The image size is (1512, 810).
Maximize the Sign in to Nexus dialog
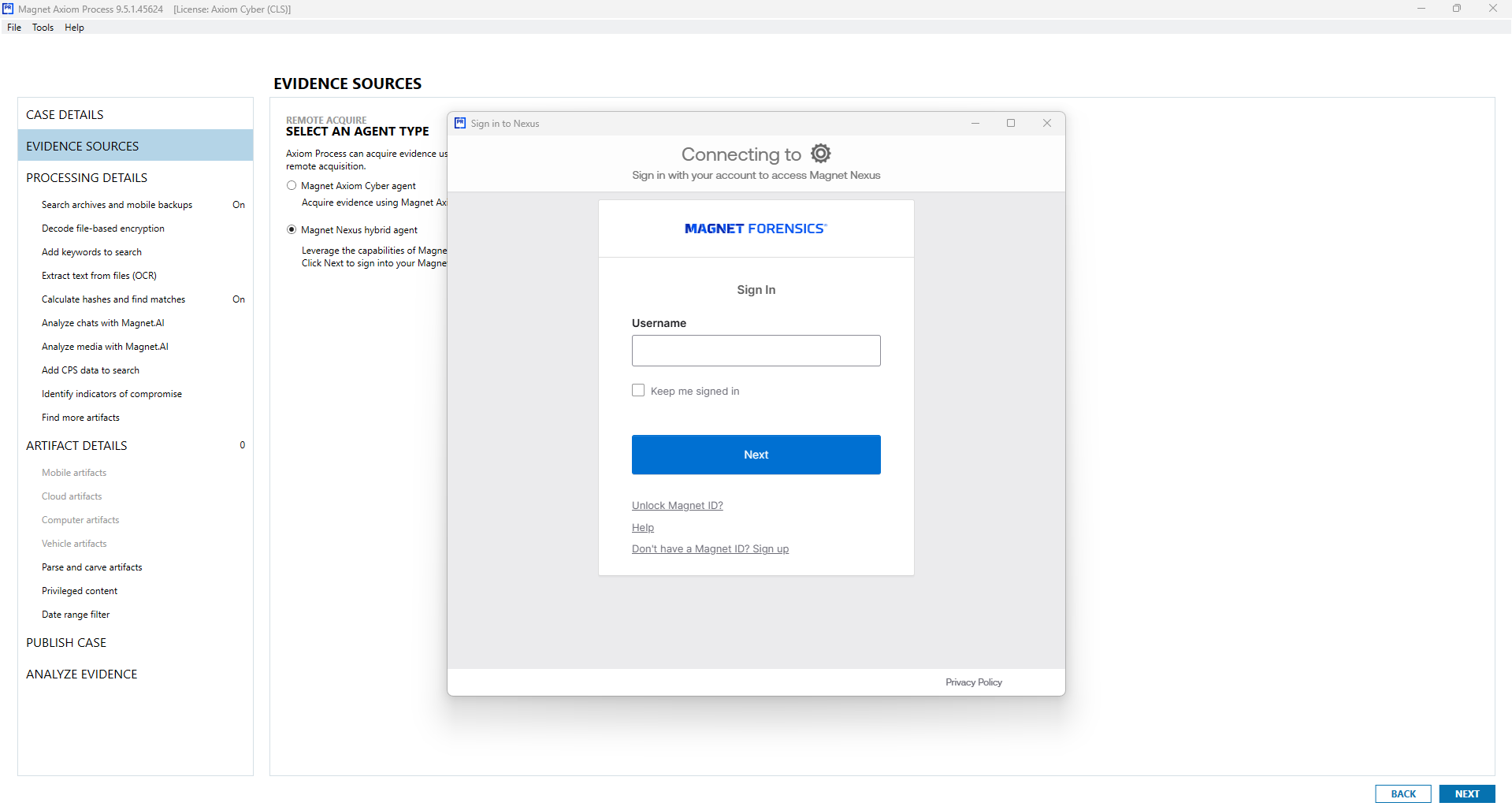tap(1010, 123)
